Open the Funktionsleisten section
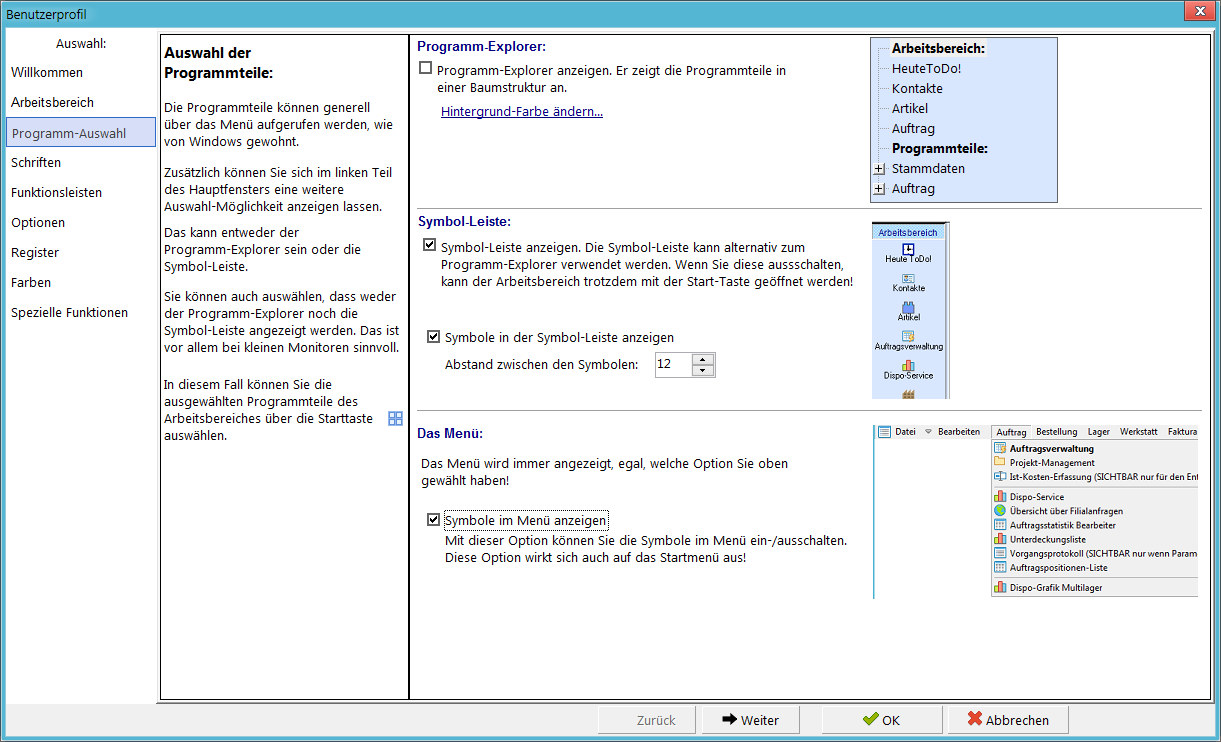The width and height of the screenshot is (1221, 742). 56,192
